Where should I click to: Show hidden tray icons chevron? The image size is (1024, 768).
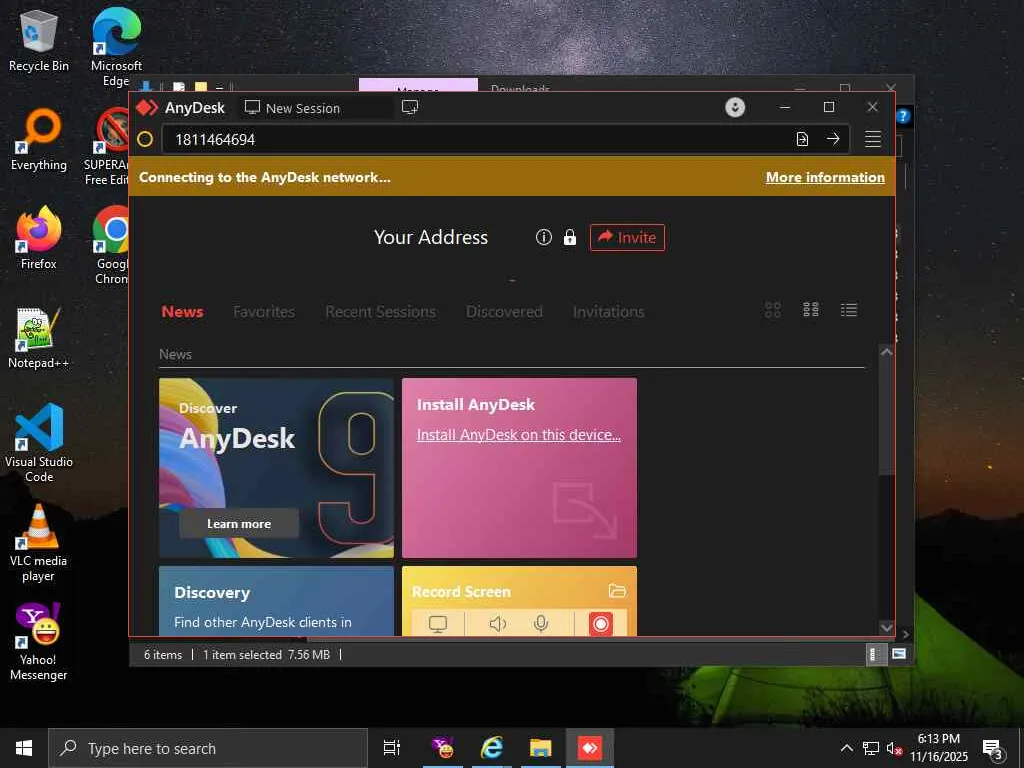click(x=846, y=748)
